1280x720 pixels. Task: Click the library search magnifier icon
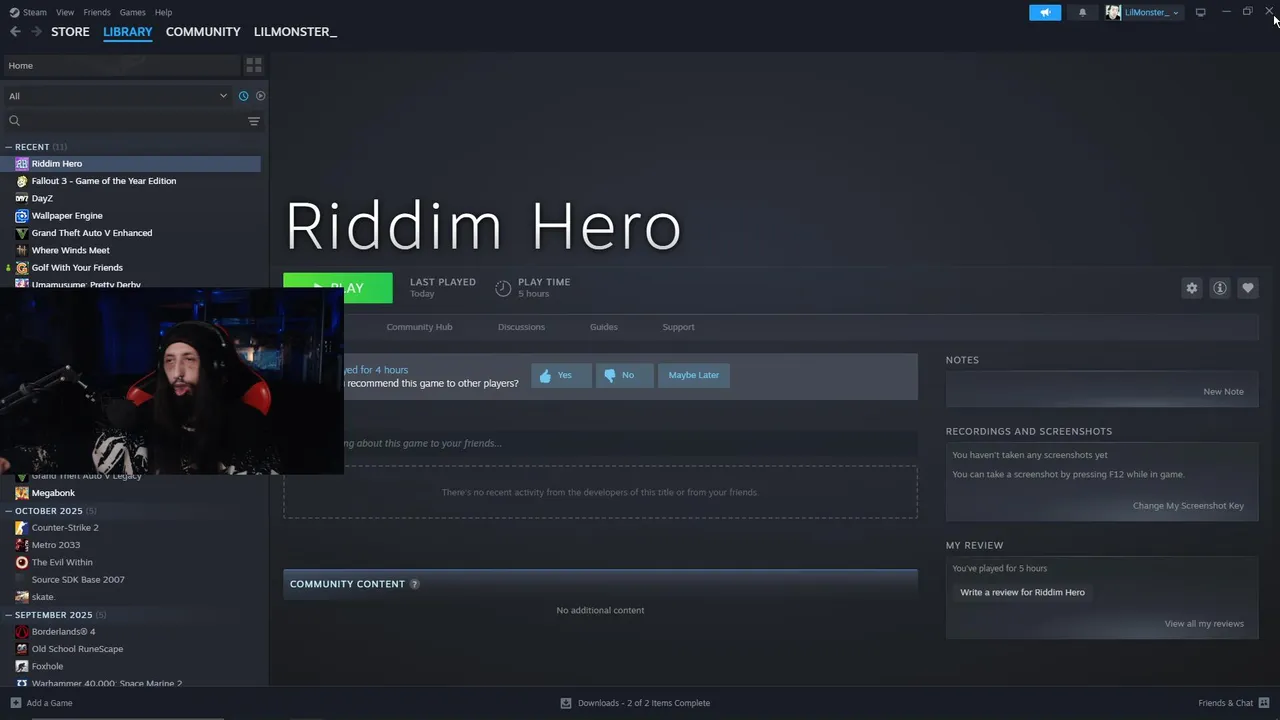pos(14,121)
